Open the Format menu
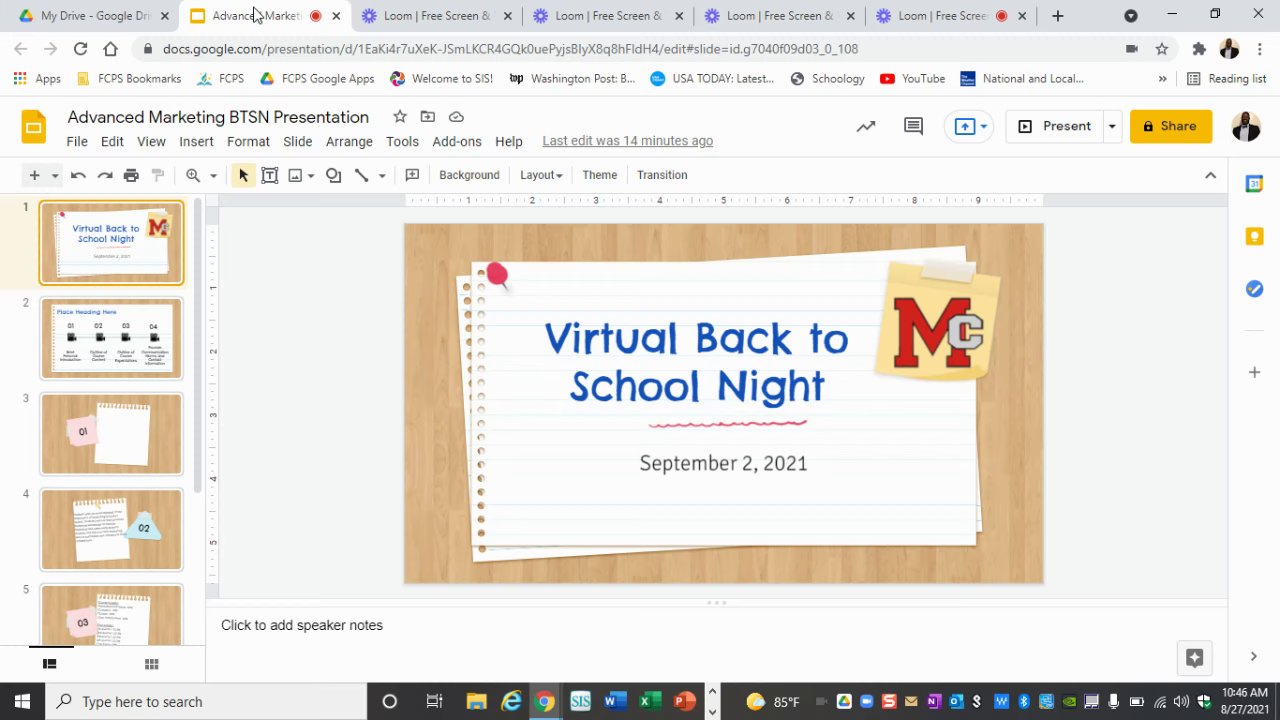 click(248, 142)
